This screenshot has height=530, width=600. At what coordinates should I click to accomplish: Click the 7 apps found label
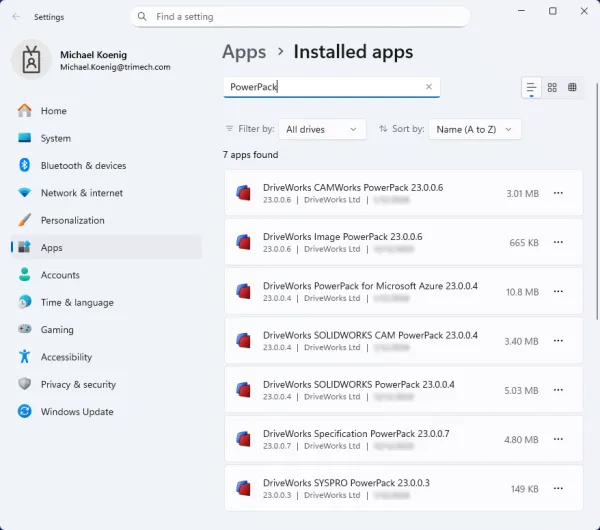[x=250, y=155]
